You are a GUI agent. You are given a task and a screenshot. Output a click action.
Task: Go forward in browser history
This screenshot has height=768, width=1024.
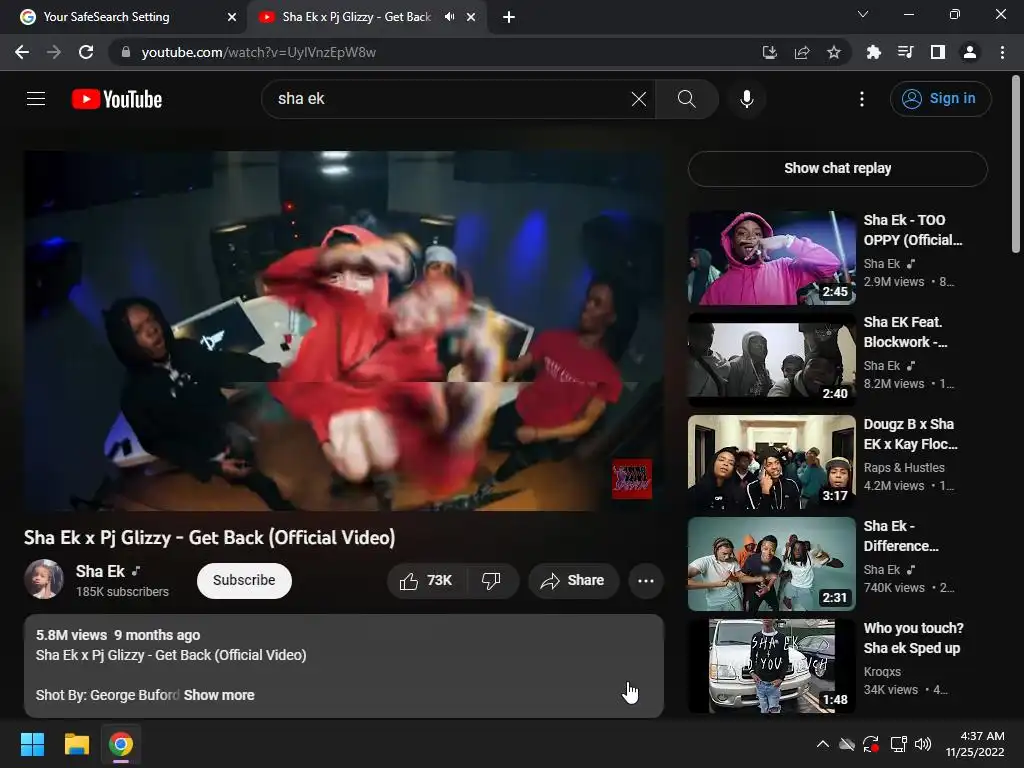[54, 52]
